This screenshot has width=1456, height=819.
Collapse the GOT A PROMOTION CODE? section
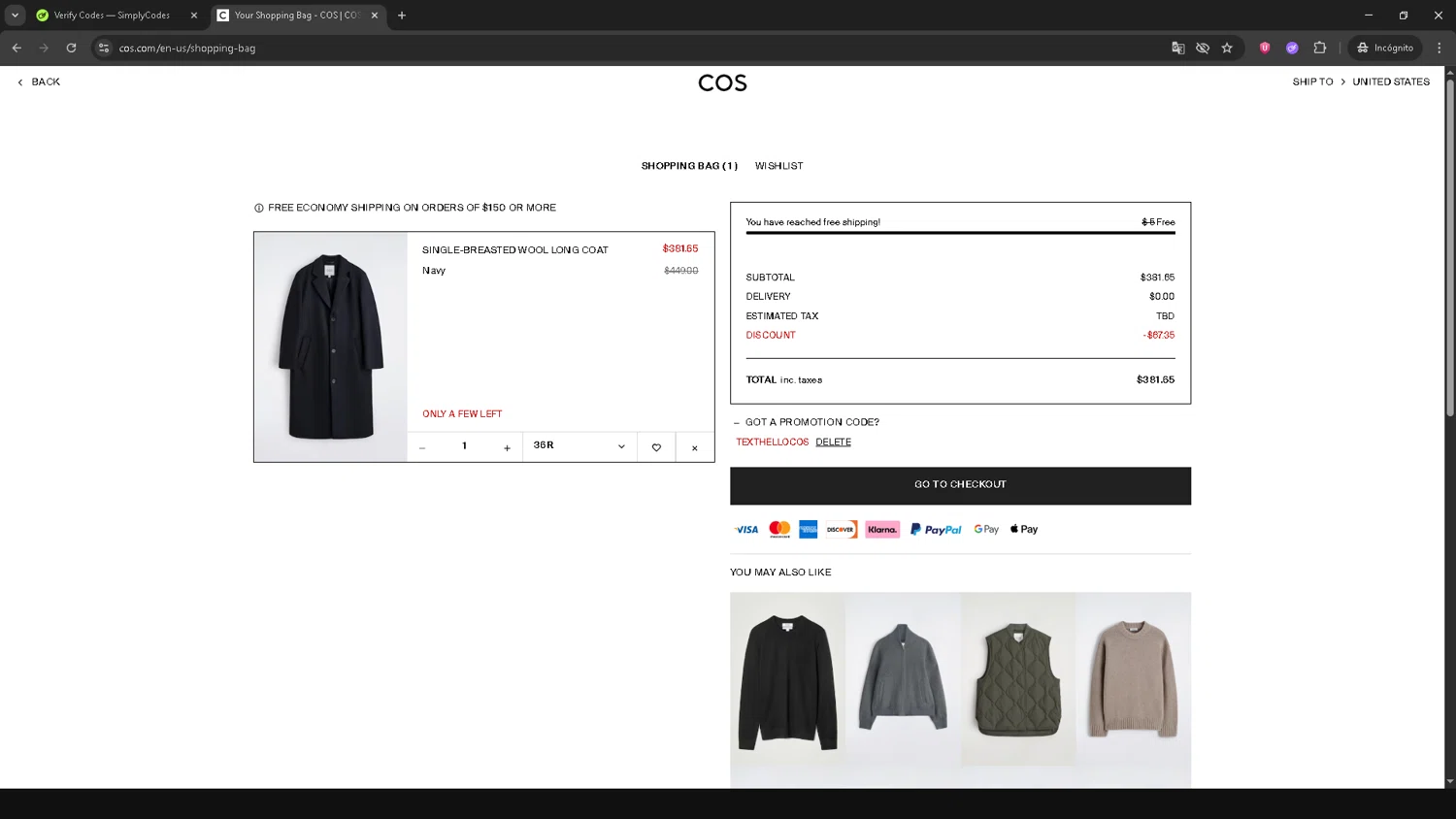click(808, 422)
